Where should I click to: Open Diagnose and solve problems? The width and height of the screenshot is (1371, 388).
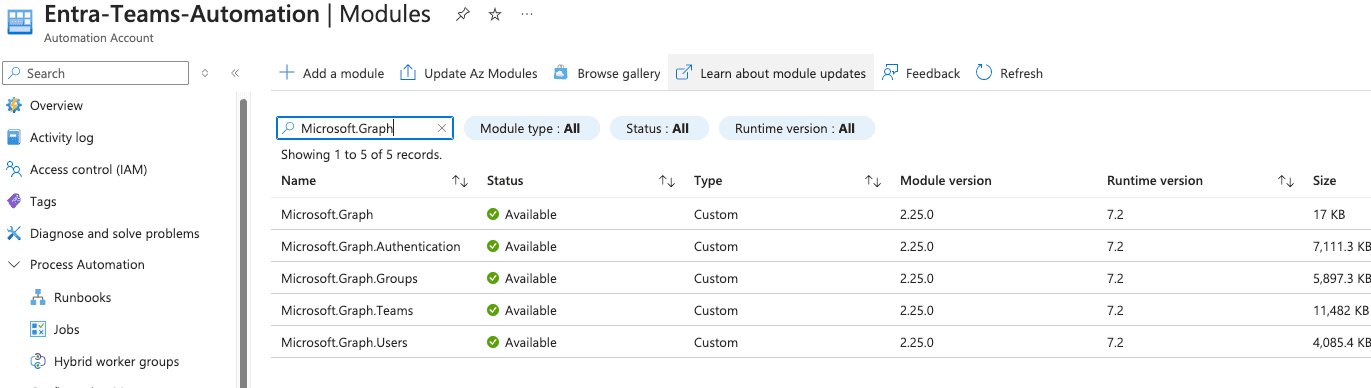pyautogui.click(x=114, y=233)
